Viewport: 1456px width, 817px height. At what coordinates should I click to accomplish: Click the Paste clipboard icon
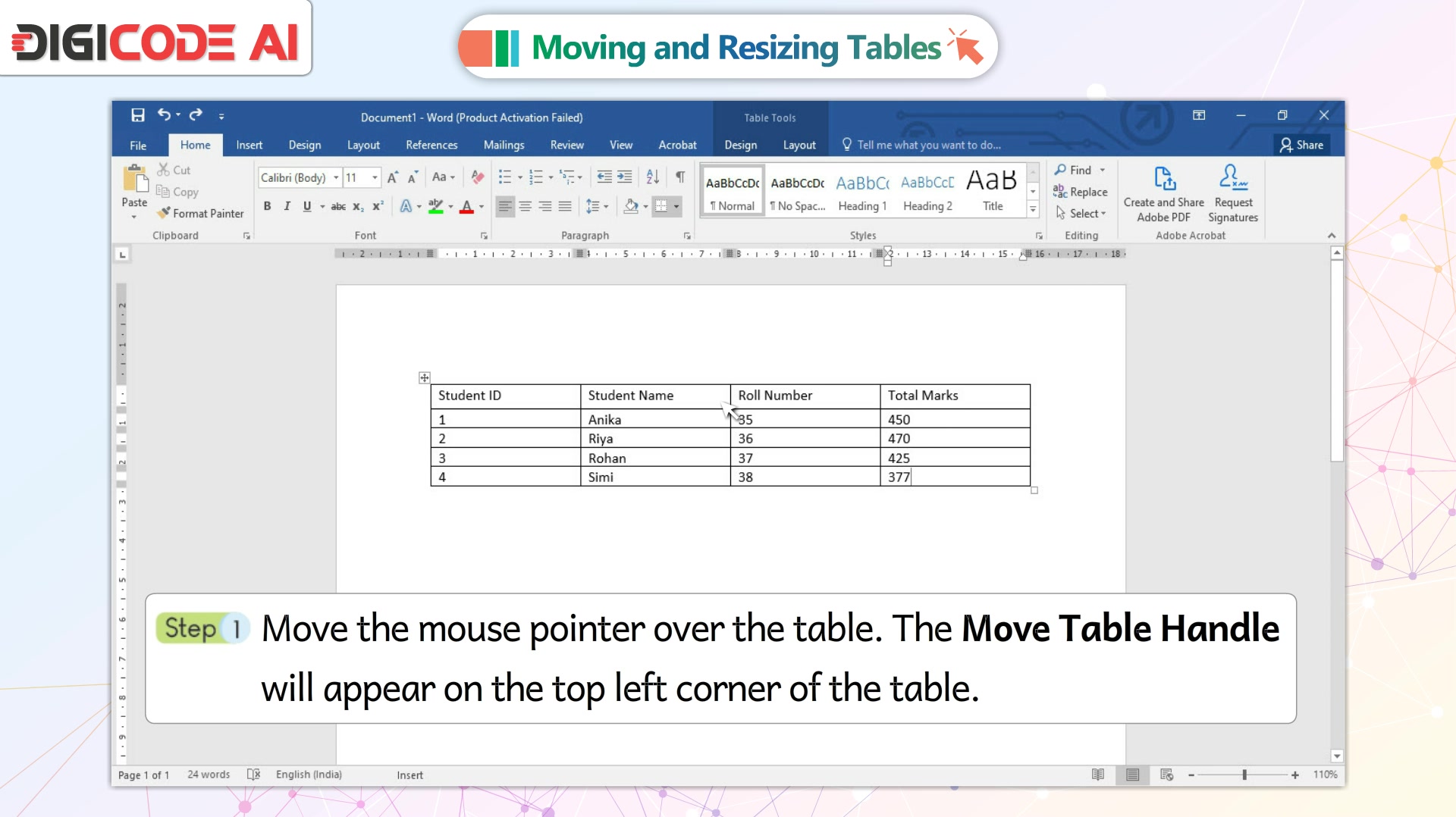pyautogui.click(x=135, y=180)
